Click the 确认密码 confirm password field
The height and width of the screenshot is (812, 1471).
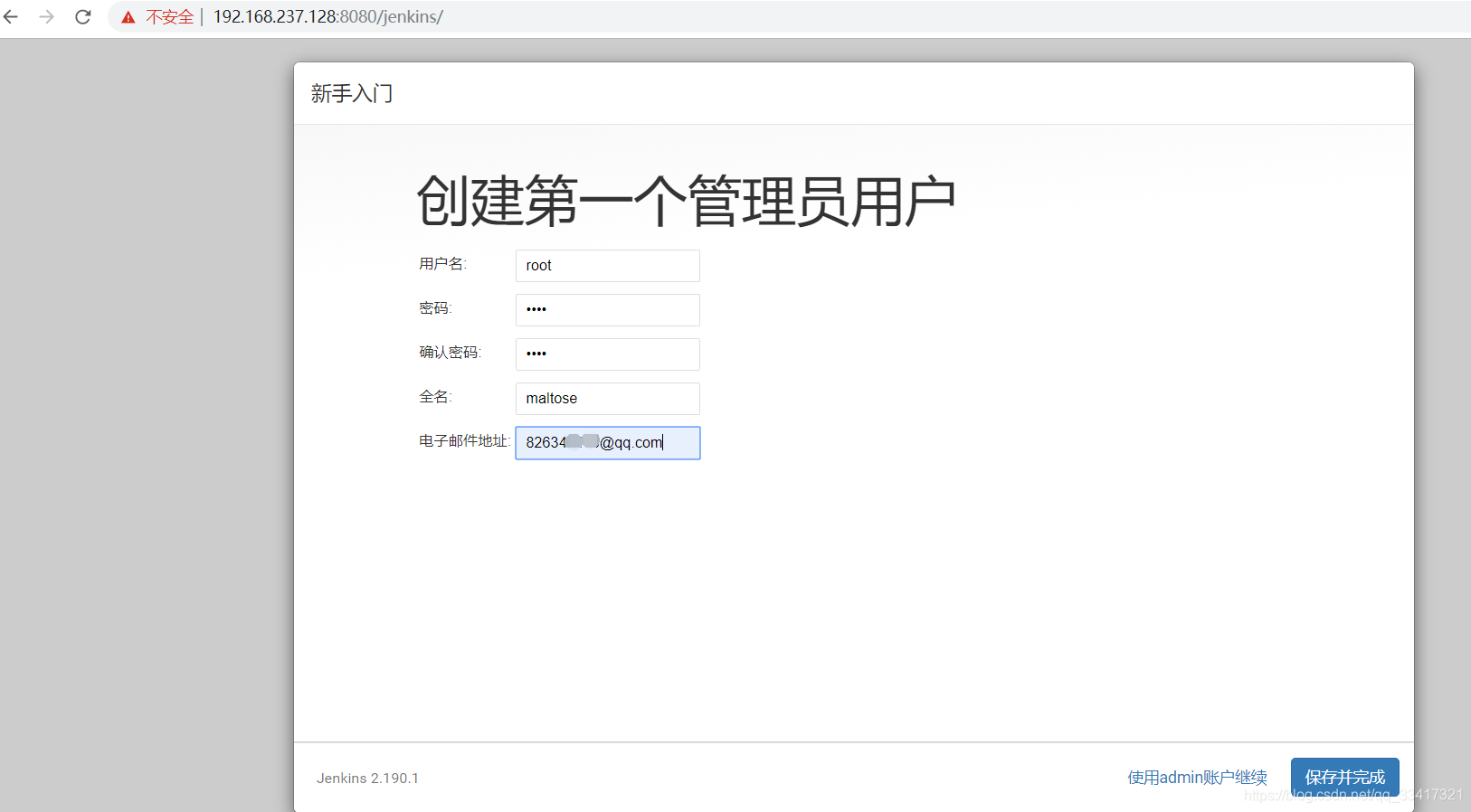[x=608, y=354]
